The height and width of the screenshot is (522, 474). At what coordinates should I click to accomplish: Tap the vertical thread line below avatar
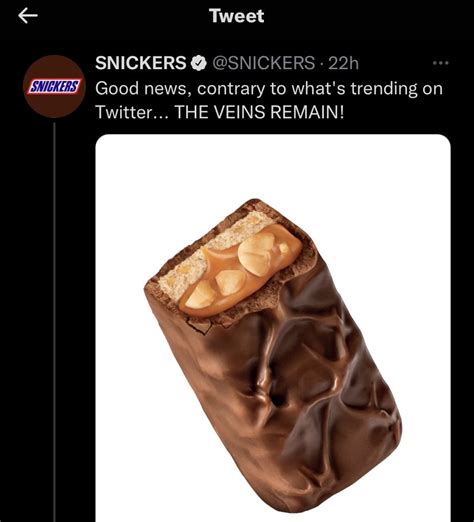pos(54,322)
